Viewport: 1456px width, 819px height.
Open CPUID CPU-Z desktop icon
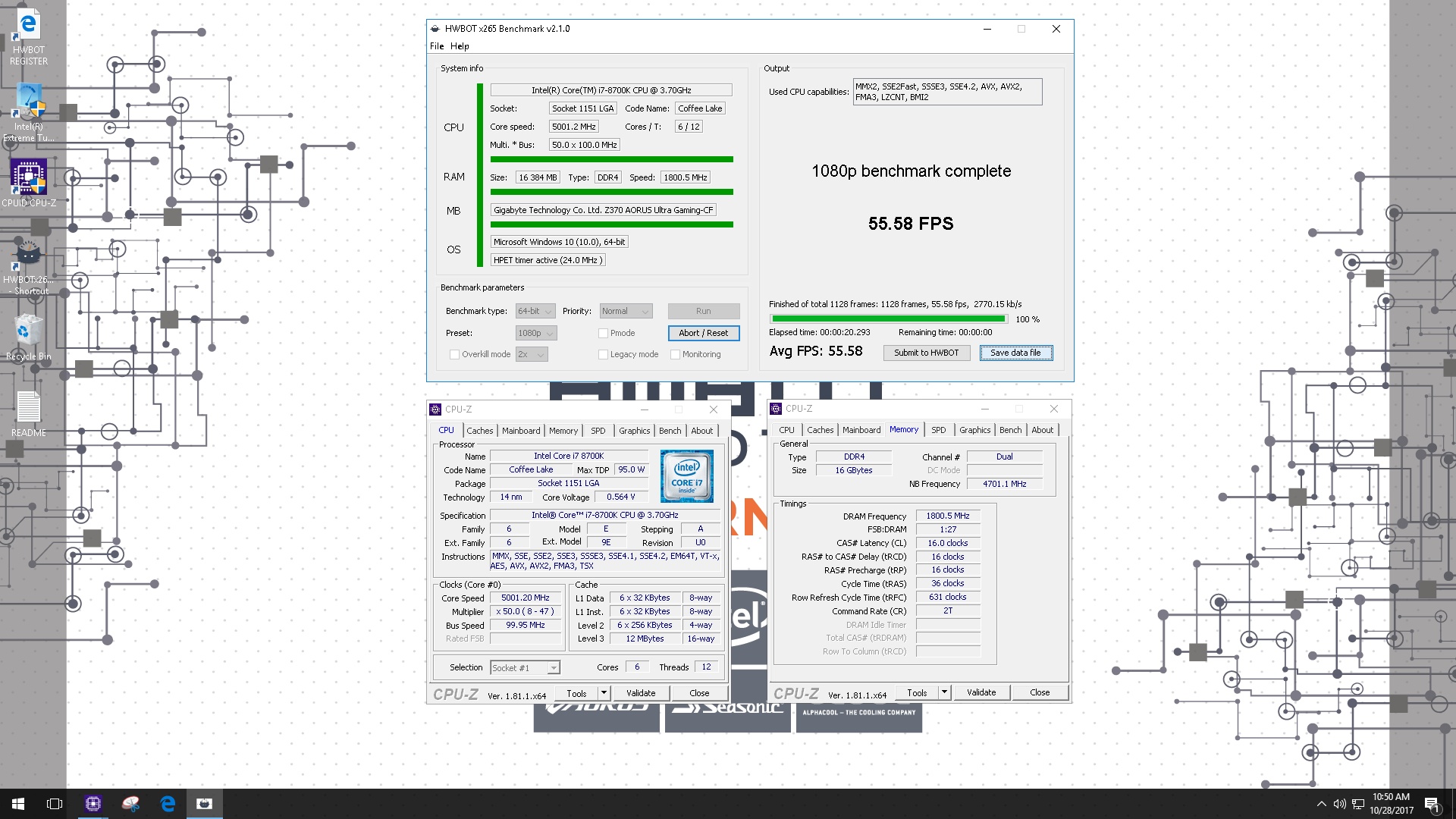28,182
